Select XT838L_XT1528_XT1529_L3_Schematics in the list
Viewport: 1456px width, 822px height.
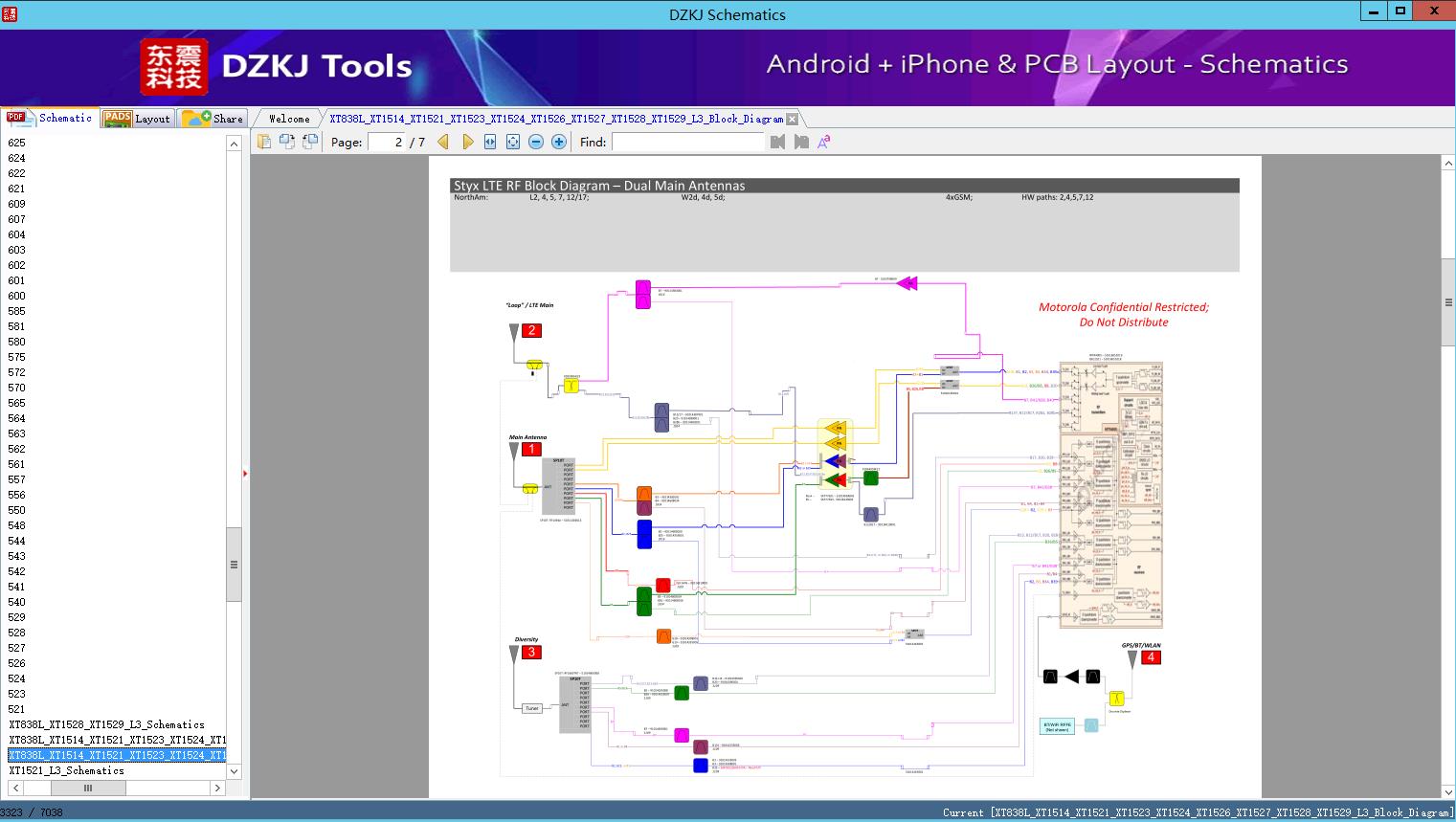click(x=107, y=724)
